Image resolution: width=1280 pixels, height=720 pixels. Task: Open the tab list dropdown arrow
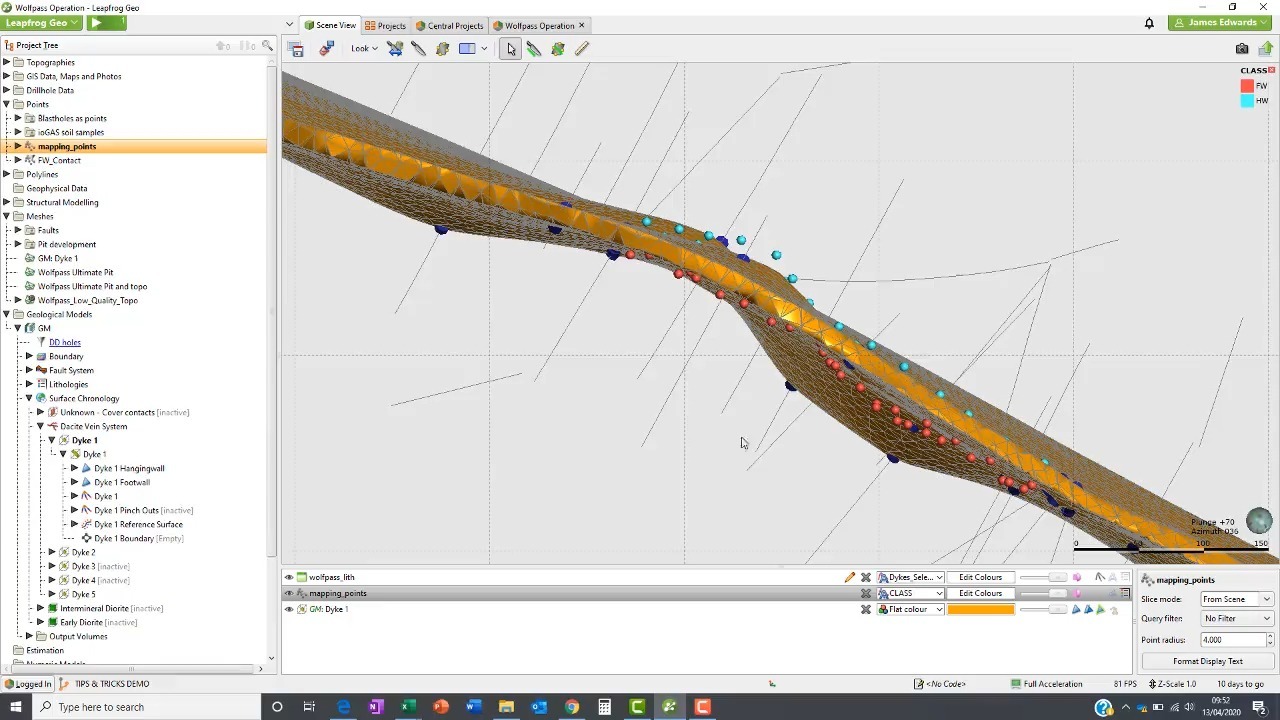(290, 25)
